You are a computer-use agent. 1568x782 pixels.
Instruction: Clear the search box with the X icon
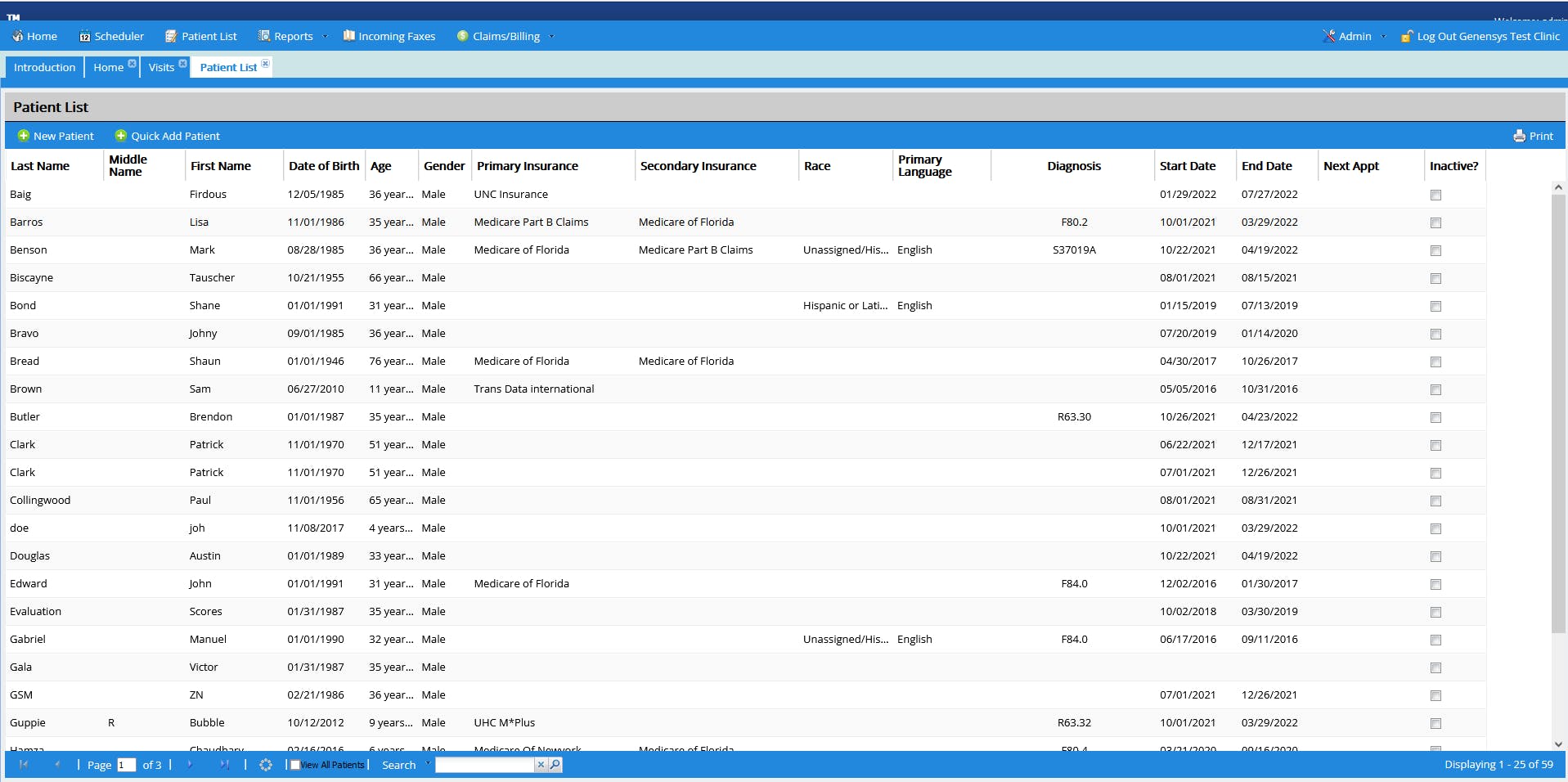[x=541, y=765]
